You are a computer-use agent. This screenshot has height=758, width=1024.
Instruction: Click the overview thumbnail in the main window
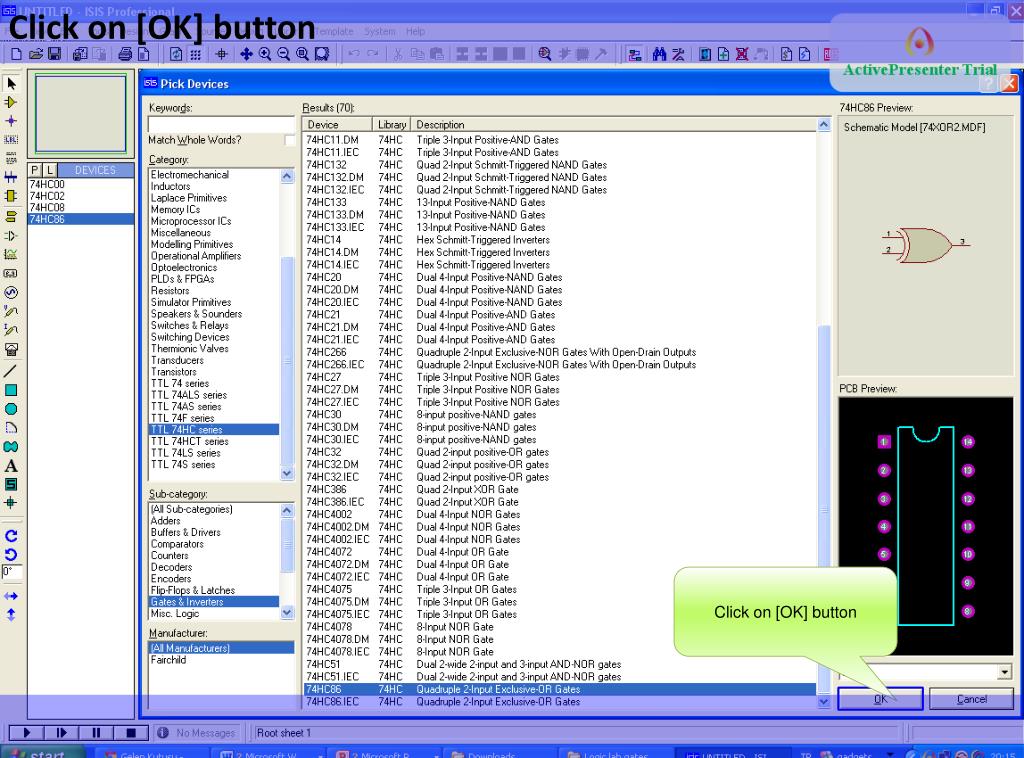tap(81, 114)
